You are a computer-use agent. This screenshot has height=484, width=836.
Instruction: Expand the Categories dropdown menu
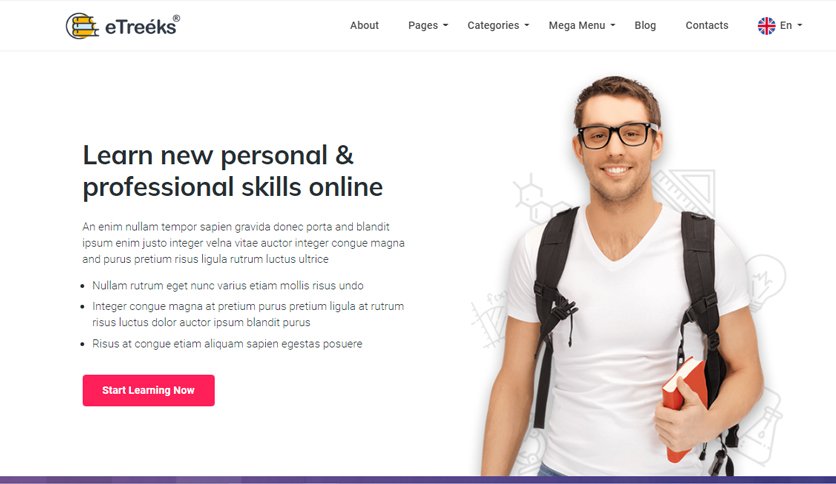[498, 26]
